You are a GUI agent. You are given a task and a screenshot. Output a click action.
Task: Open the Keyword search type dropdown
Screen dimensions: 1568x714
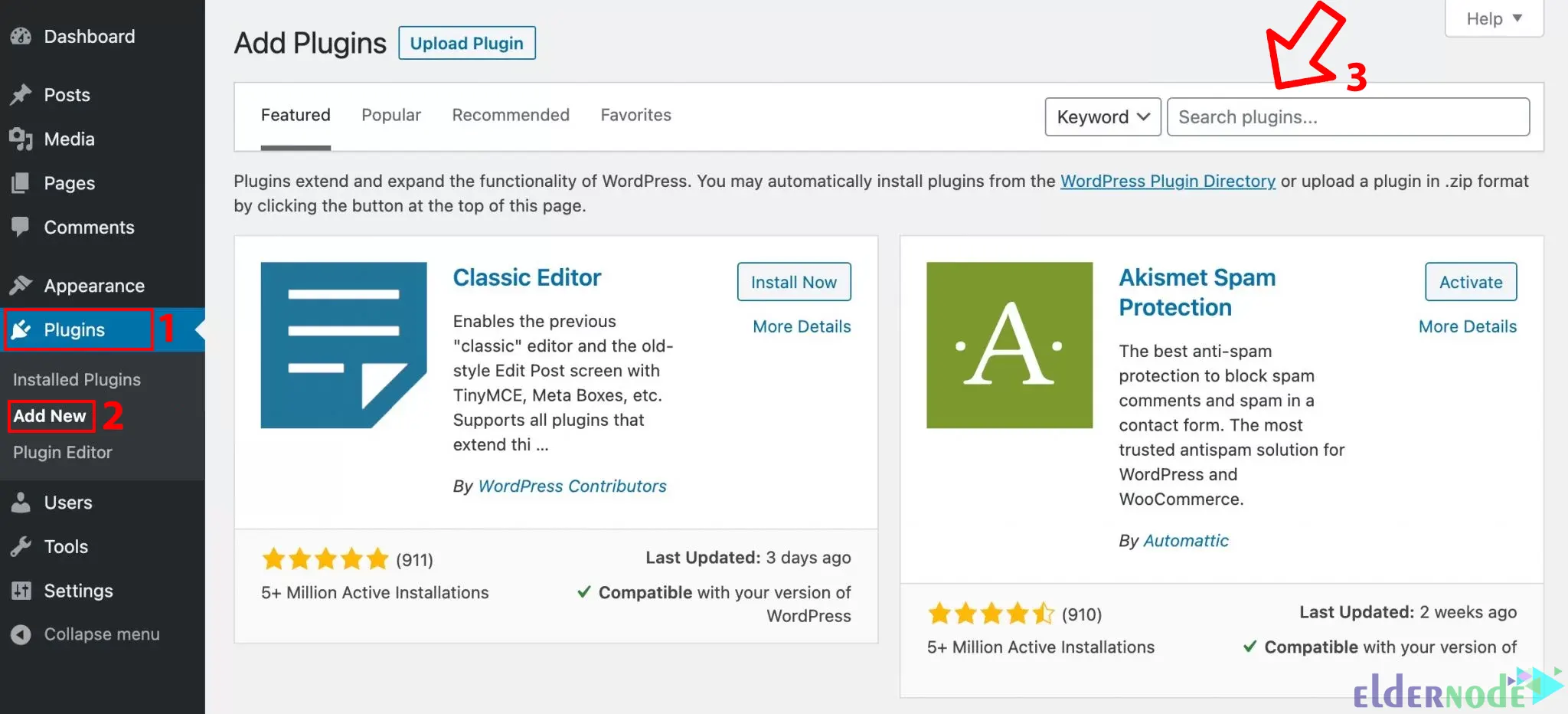pyautogui.click(x=1102, y=116)
